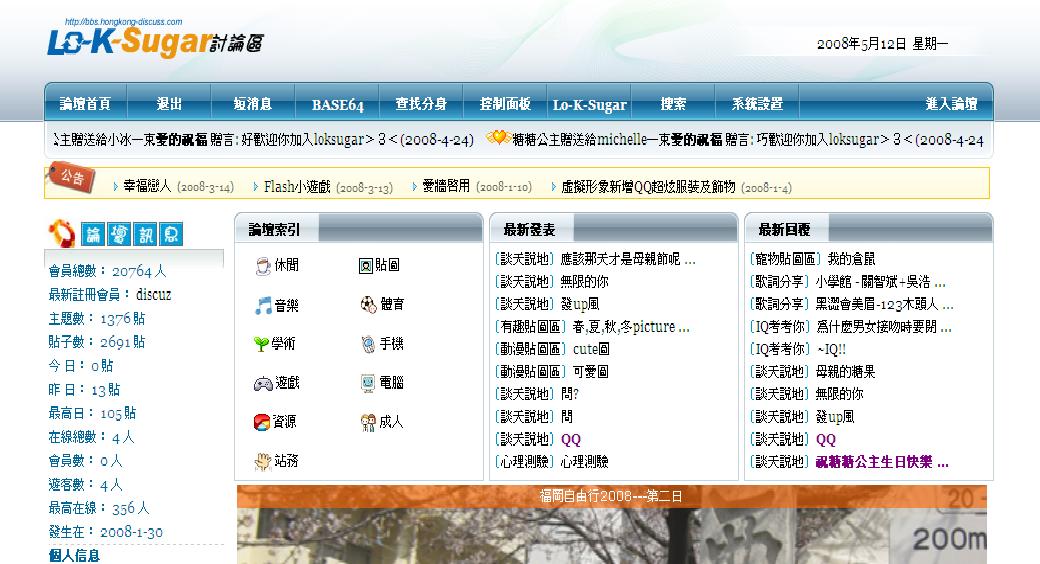Open latest reply 爲什麼男女接吻時要閉
This screenshot has height=564, width=1040.
pos(883,327)
